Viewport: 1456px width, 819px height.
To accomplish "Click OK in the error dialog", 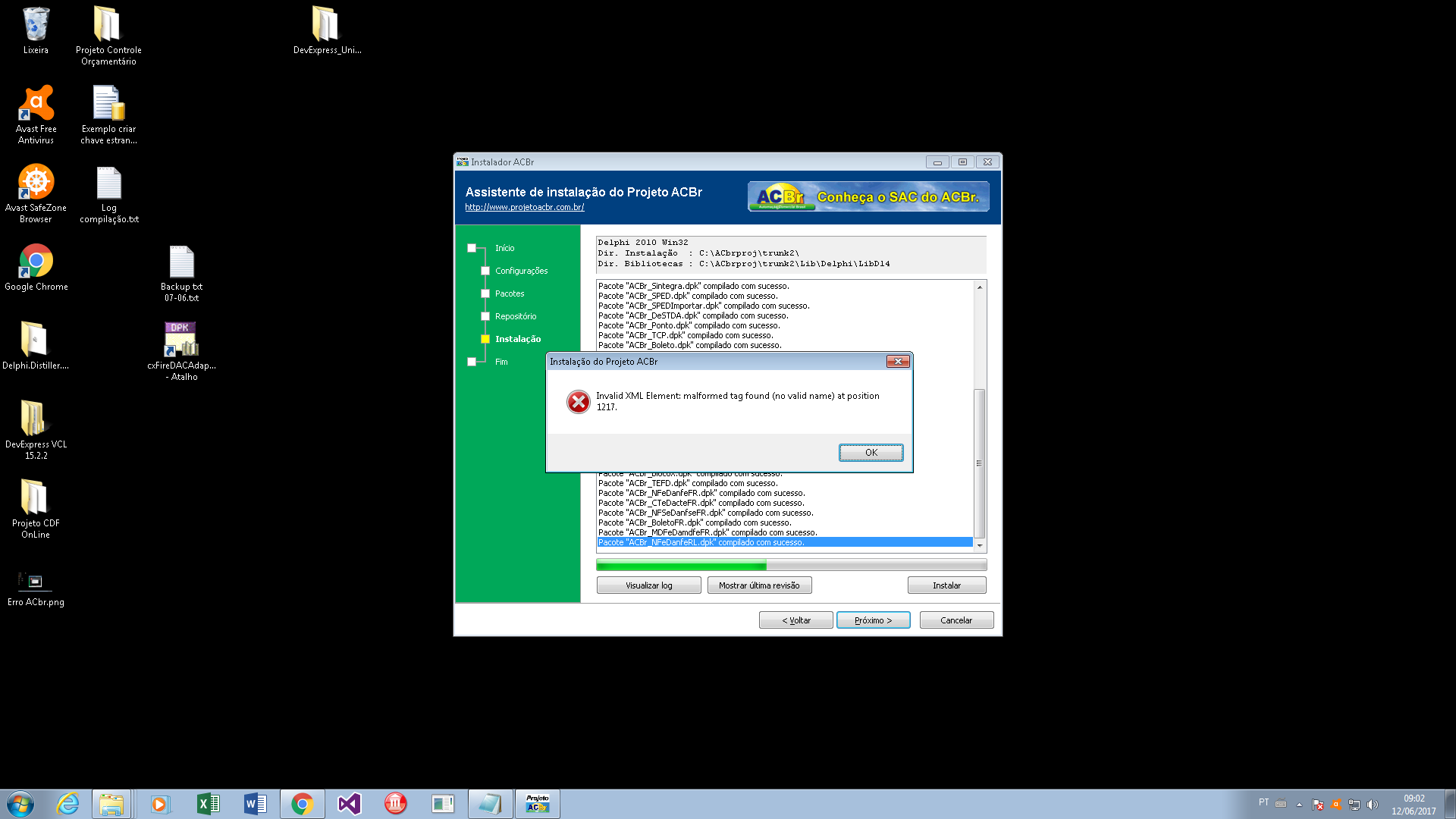I will tap(871, 453).
